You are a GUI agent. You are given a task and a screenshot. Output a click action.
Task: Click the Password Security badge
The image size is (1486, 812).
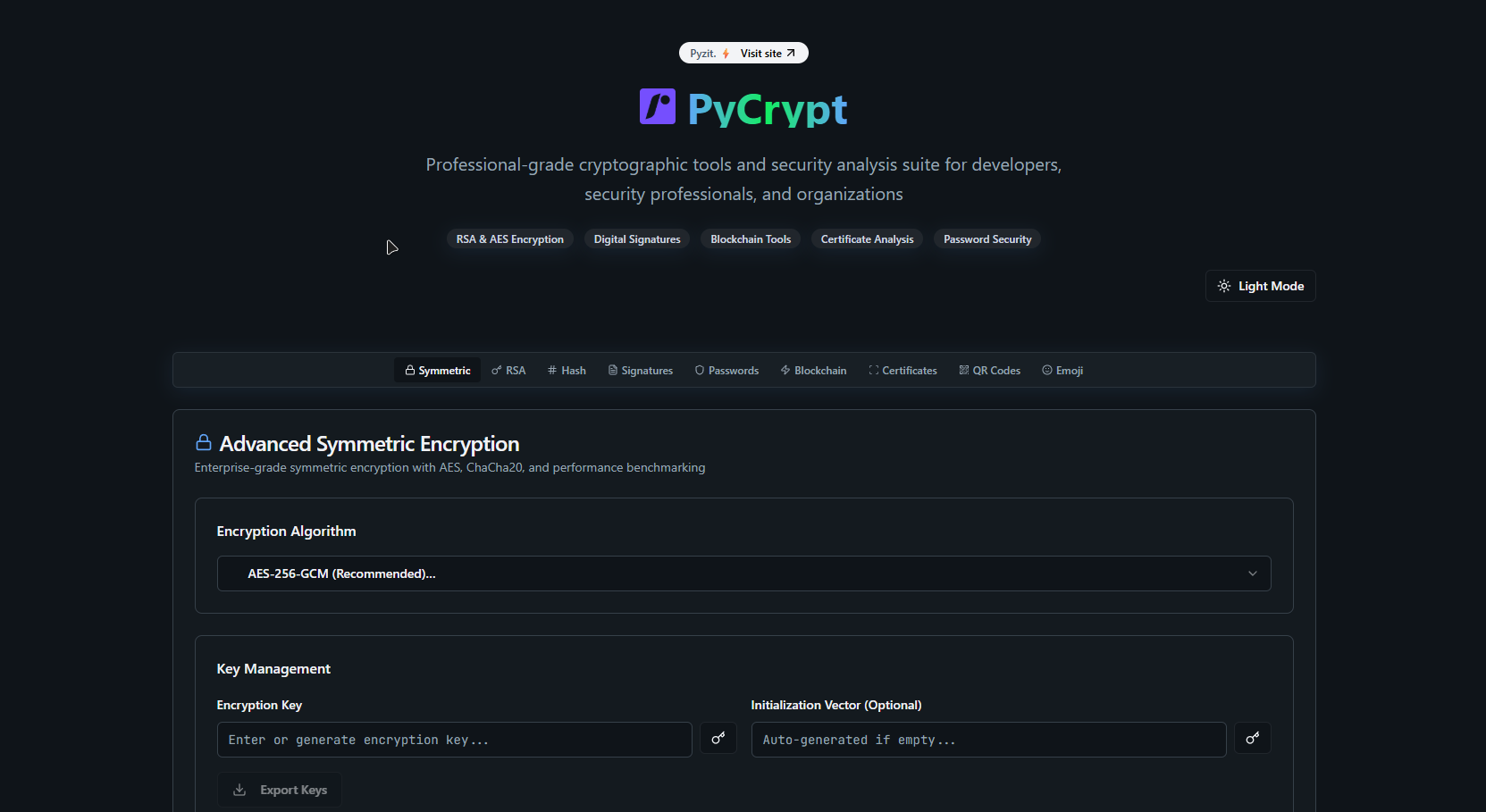987,239
